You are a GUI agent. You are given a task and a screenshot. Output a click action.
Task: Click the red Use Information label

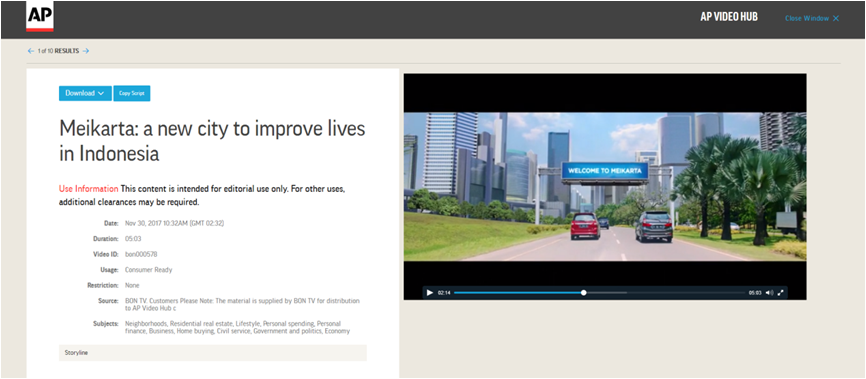coord(88,189)
